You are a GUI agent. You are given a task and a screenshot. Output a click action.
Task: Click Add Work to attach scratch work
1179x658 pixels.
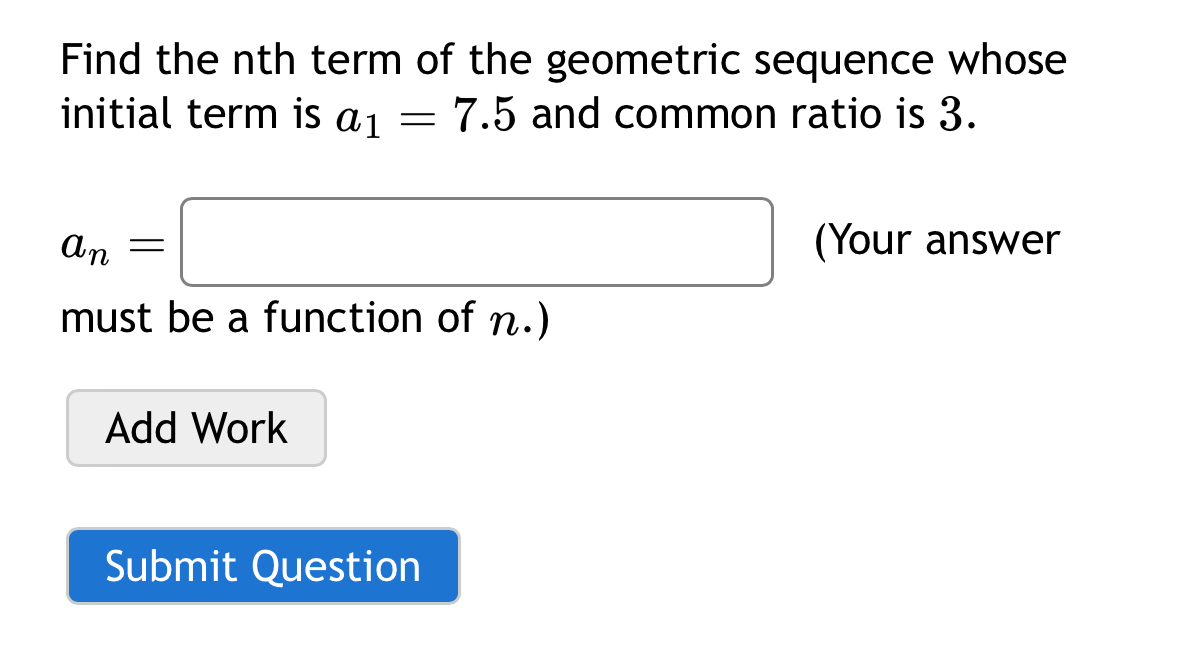[196, 428]
